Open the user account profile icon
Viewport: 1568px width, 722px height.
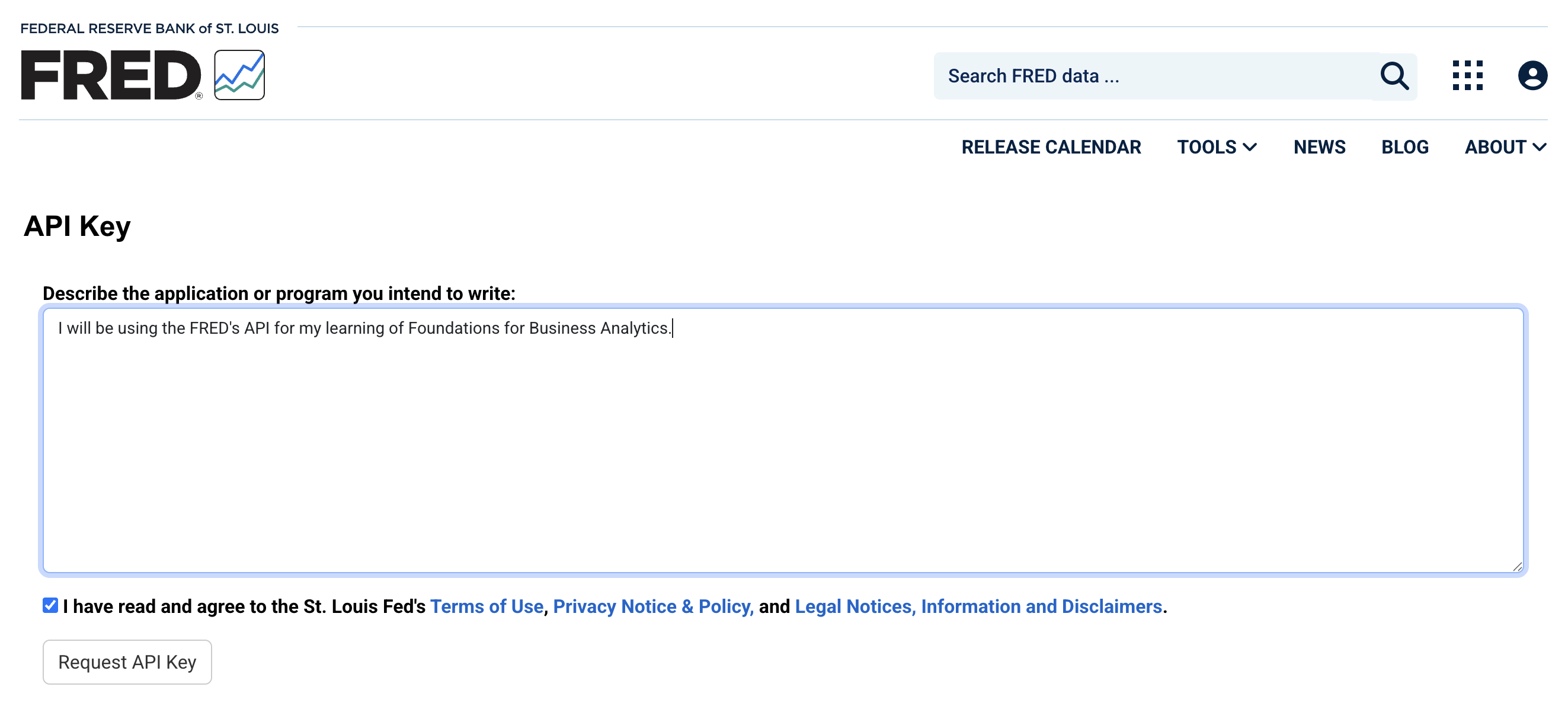point(1532,75)
